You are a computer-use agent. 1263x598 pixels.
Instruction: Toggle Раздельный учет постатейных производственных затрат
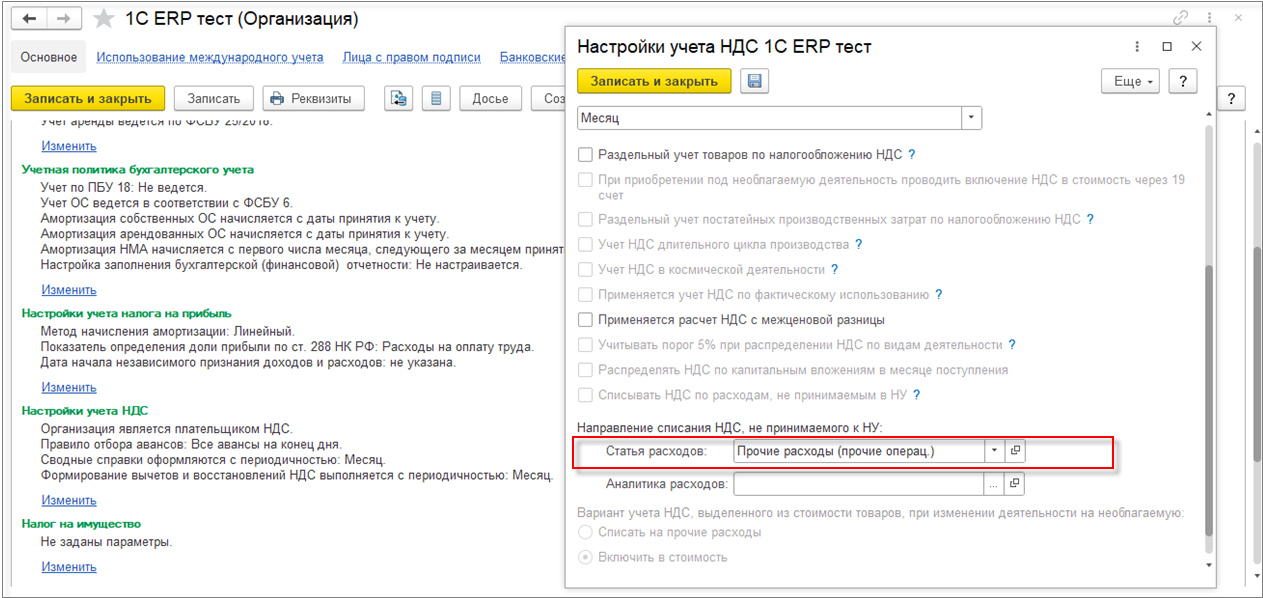586,219
